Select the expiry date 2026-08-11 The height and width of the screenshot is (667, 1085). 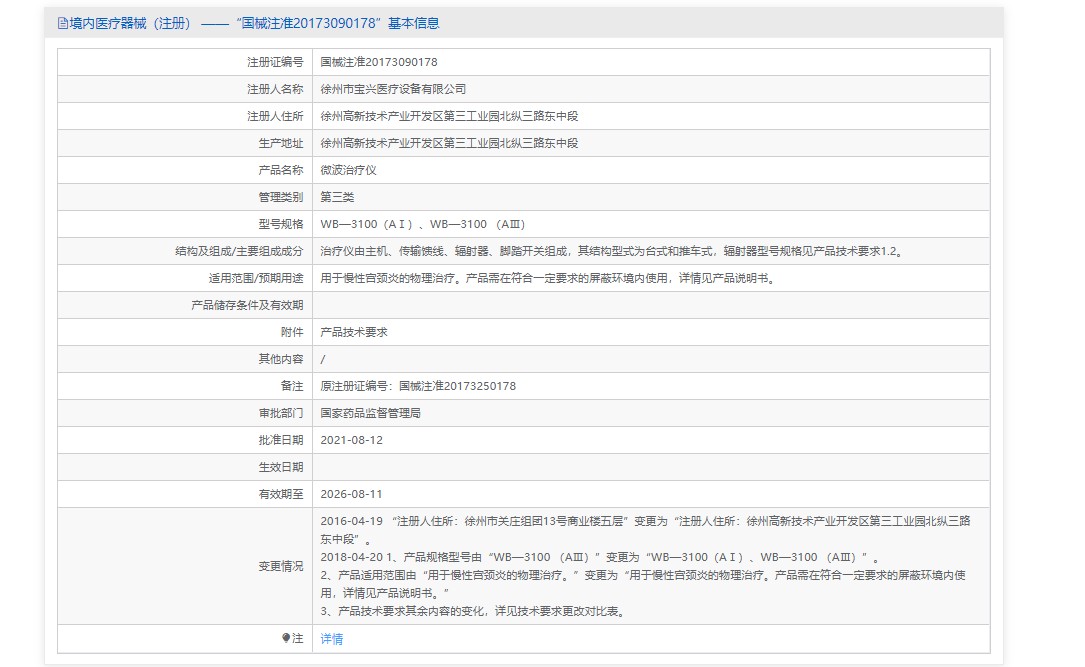[351, 494]
